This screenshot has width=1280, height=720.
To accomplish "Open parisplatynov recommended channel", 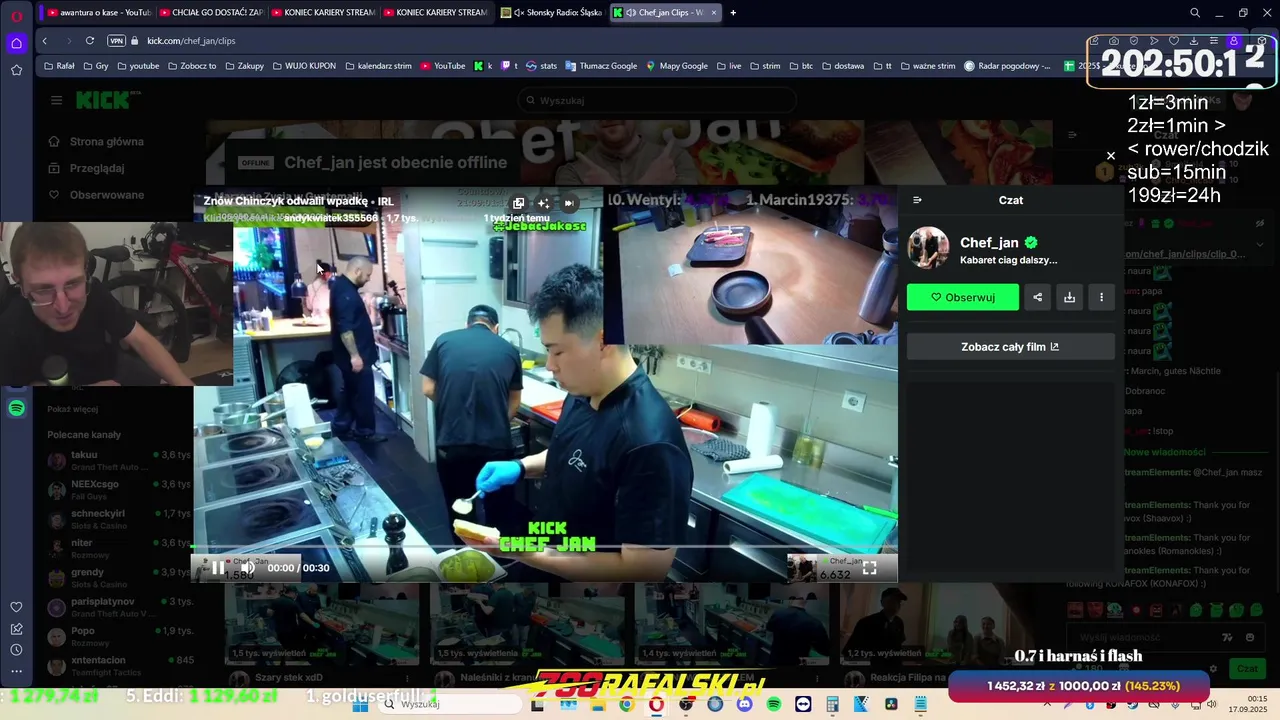I will click(x=118, y=607).
